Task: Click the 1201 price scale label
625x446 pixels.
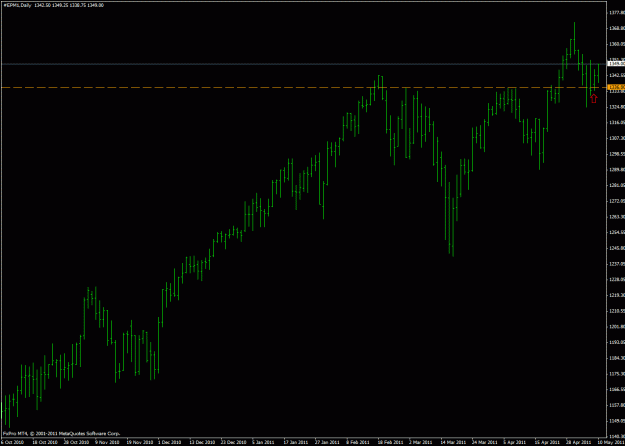Action: tap(616, 326)
